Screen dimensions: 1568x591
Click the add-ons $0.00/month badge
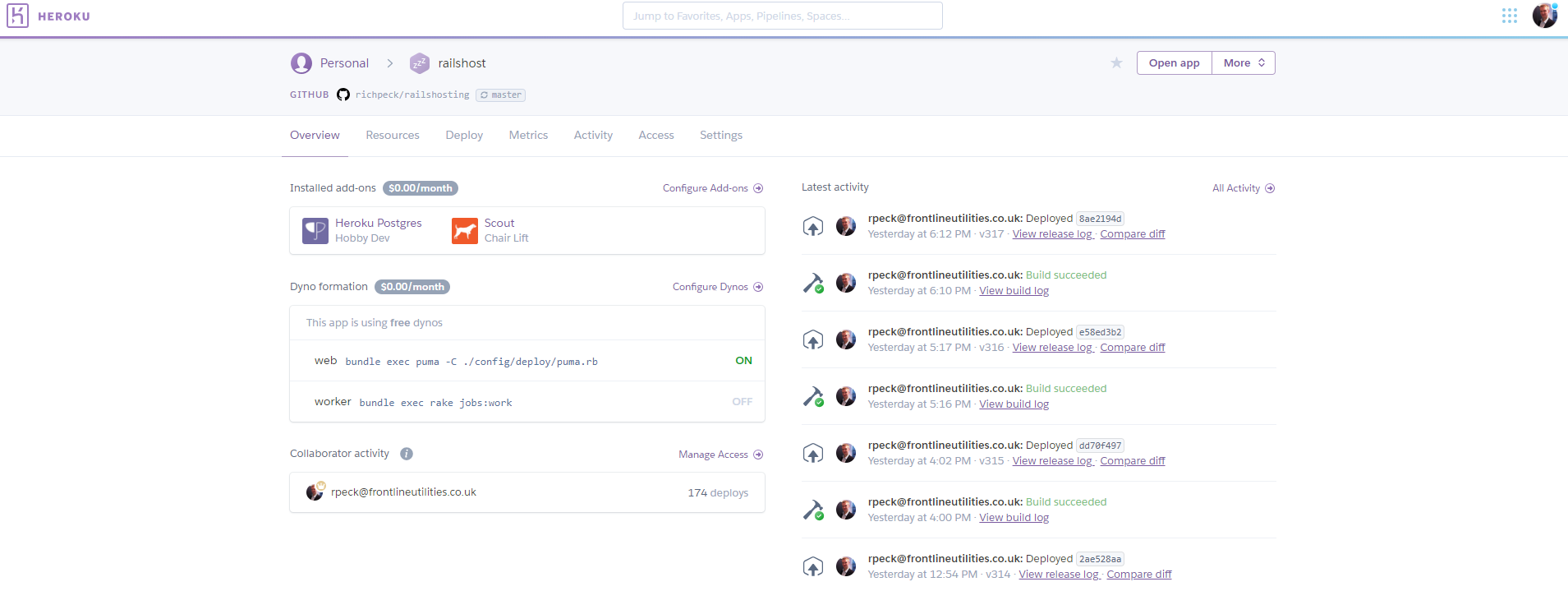[421, 188]
